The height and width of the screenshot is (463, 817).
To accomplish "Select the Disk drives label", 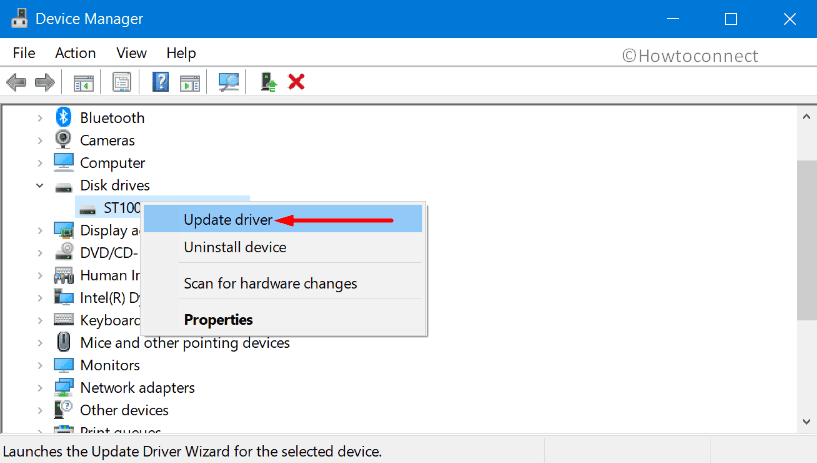I will click(115, 185).
